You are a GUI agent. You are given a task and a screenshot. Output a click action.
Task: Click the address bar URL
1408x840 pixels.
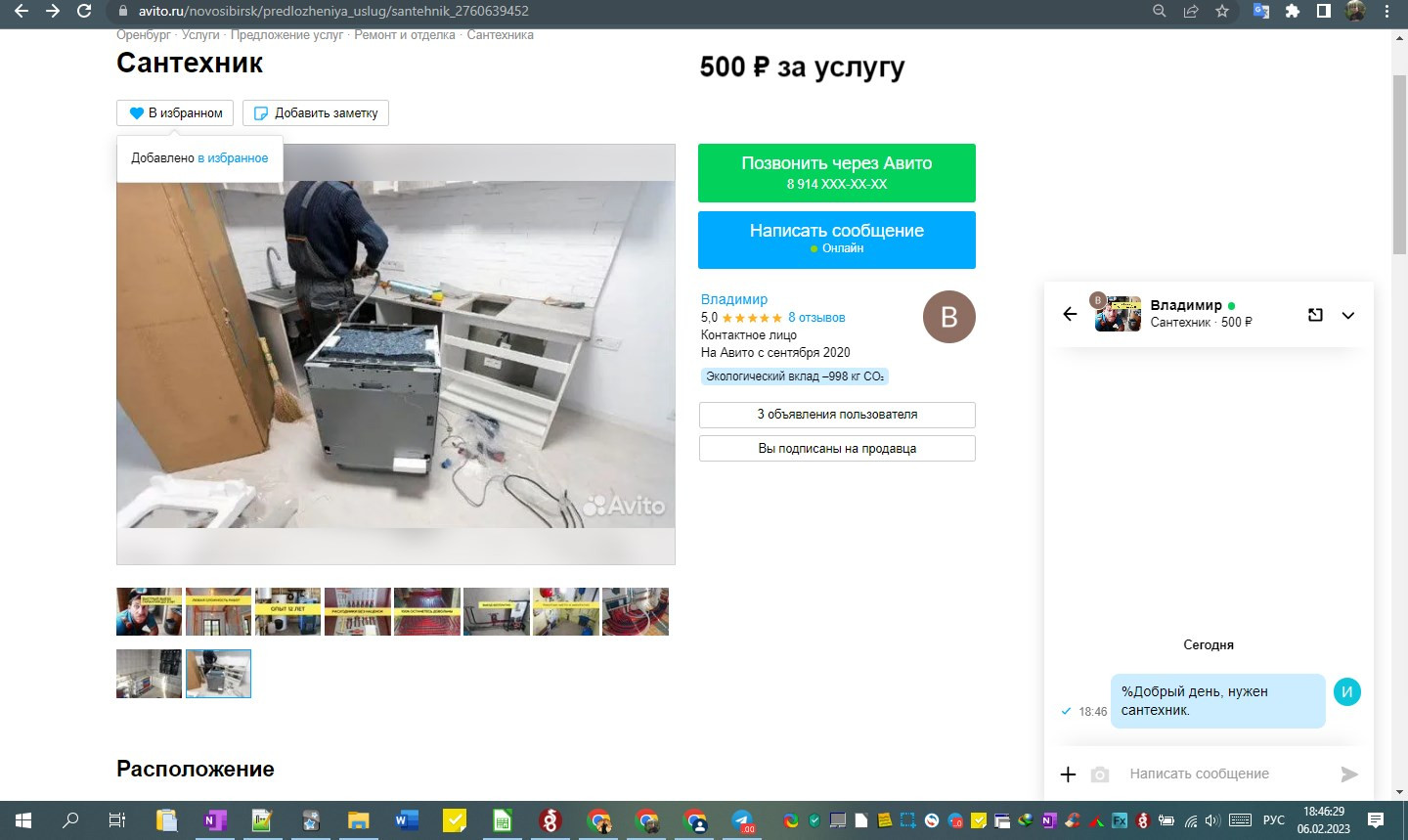pyautogui.click(x=333, y=11)
